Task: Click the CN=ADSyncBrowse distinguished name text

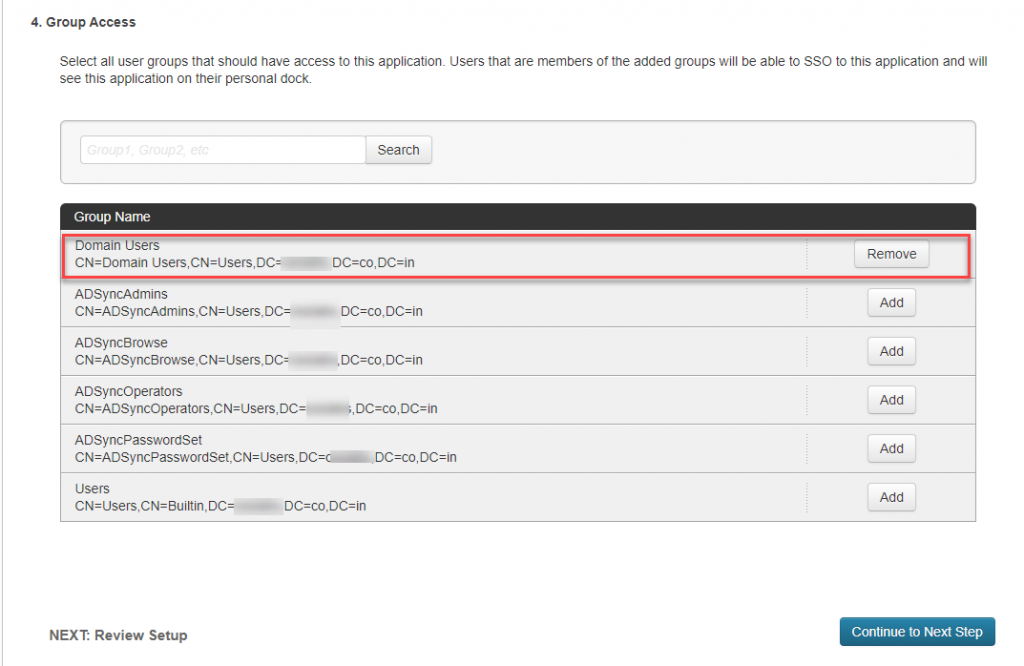Action: [248, 360]
